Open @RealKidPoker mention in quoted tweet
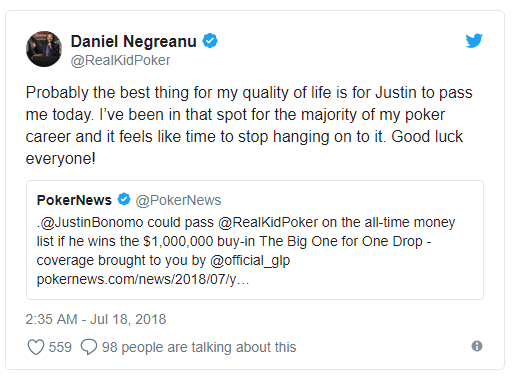The image size is (513, 376). pos(268,222)
